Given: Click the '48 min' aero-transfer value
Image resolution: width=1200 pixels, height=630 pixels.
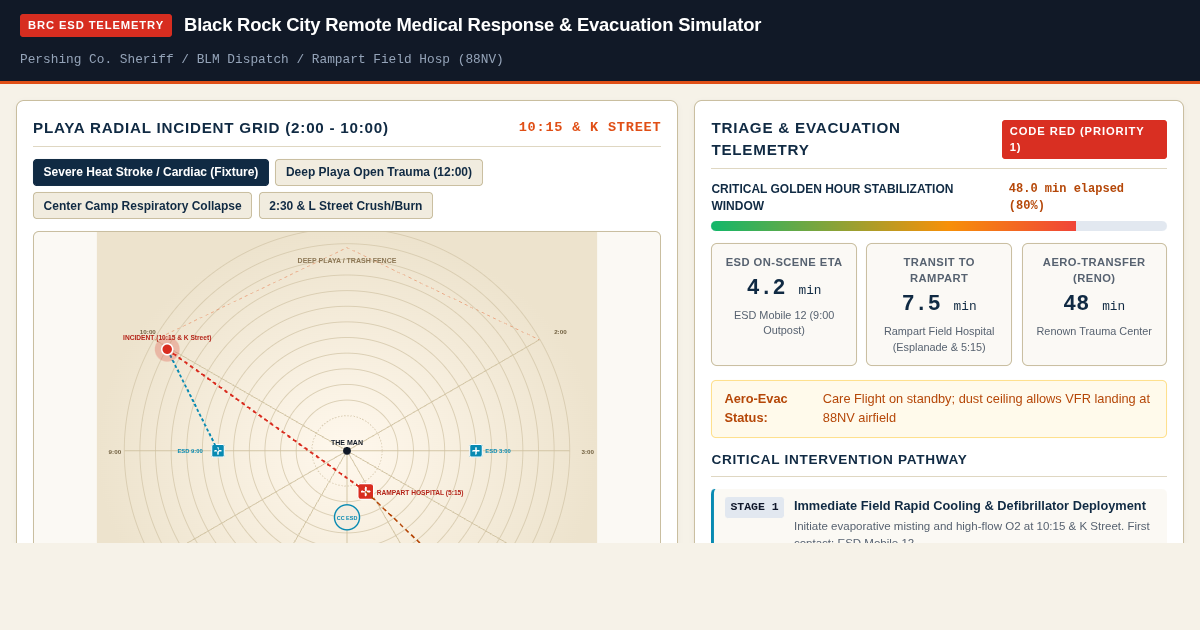Looking at the screenshot, I should [x=1094, y=304].
